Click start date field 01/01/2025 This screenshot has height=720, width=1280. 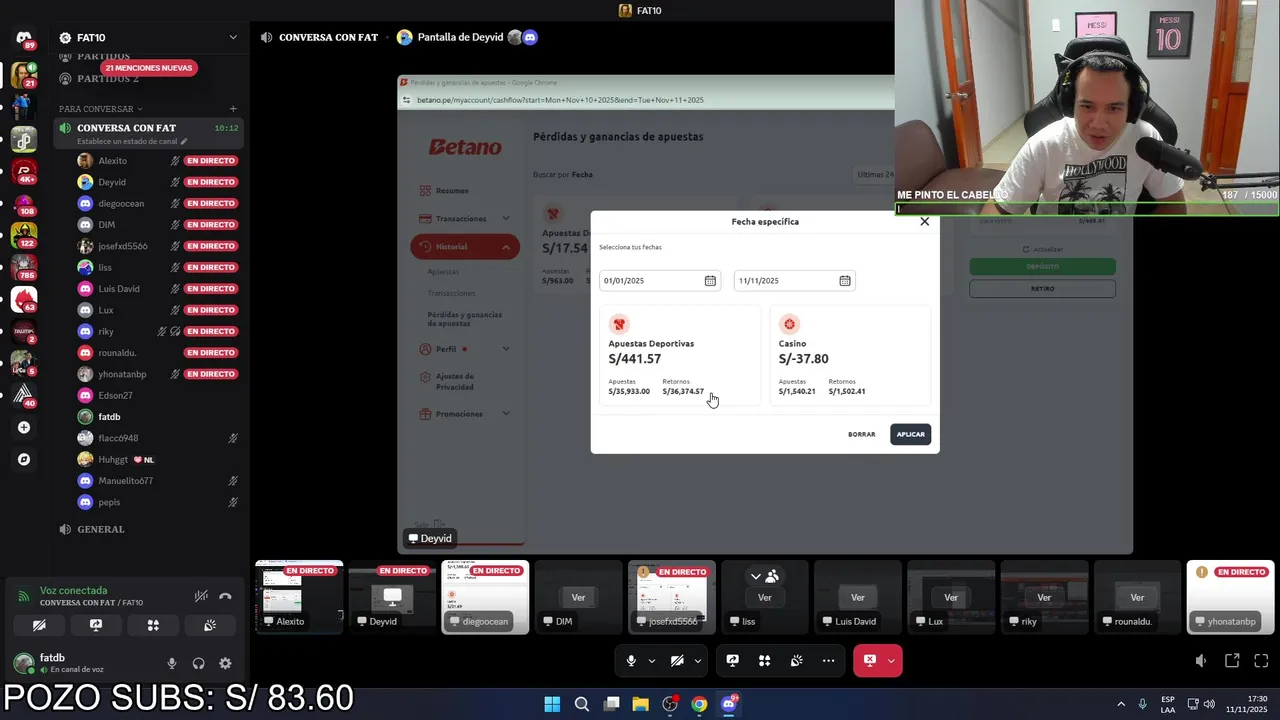click(x=660, y=281)
